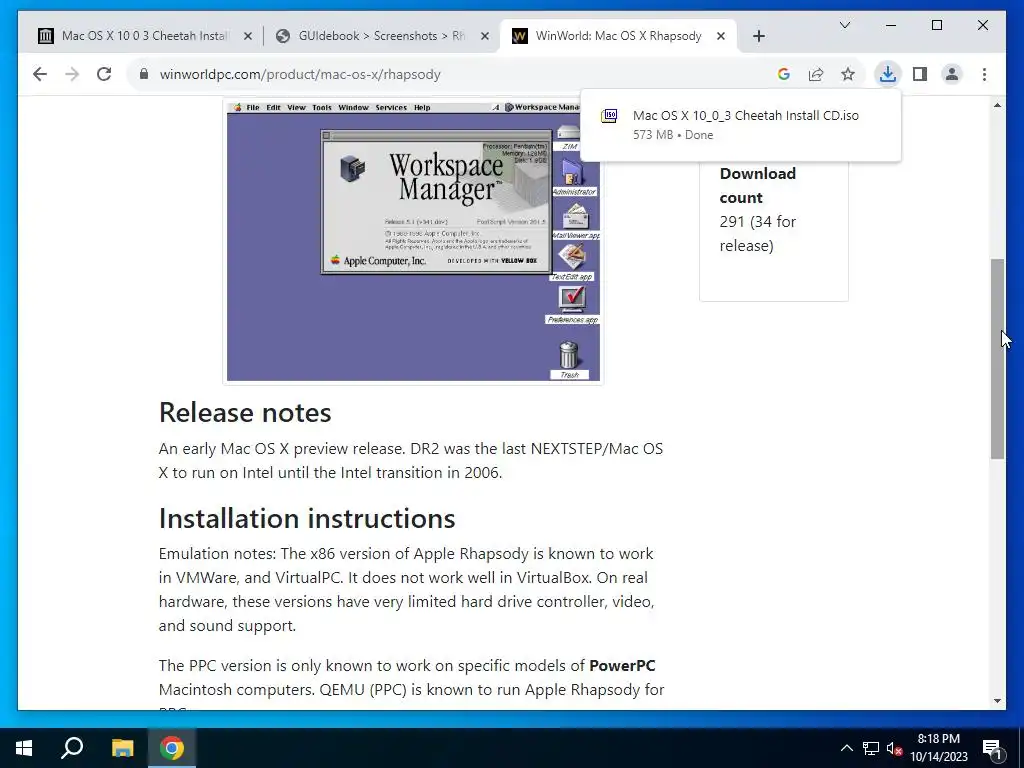The image size is (1024, 768).
Task: Click the Tools menu in Rhapsody screenshot
Action: point(321,108)
